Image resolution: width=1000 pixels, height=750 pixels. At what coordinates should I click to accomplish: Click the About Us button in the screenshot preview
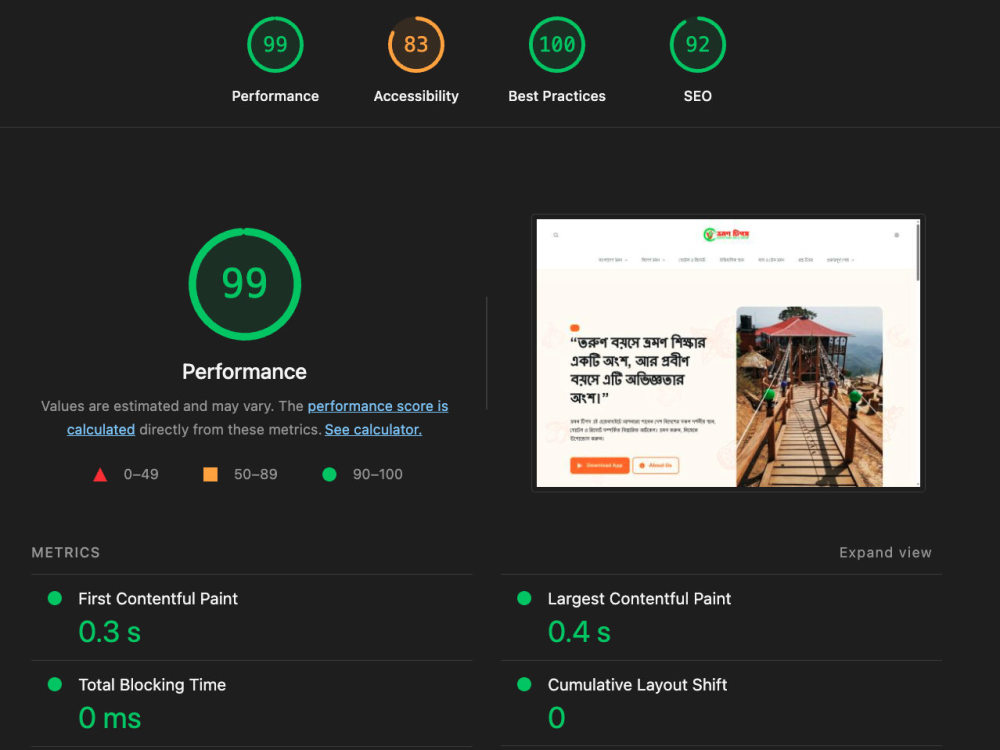tap(656, 466)
